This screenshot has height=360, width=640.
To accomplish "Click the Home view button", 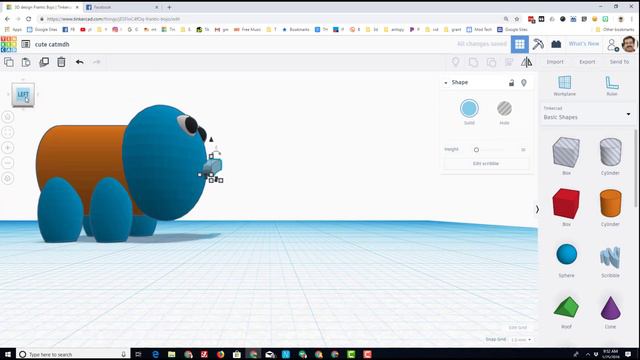I will [8, 117].
